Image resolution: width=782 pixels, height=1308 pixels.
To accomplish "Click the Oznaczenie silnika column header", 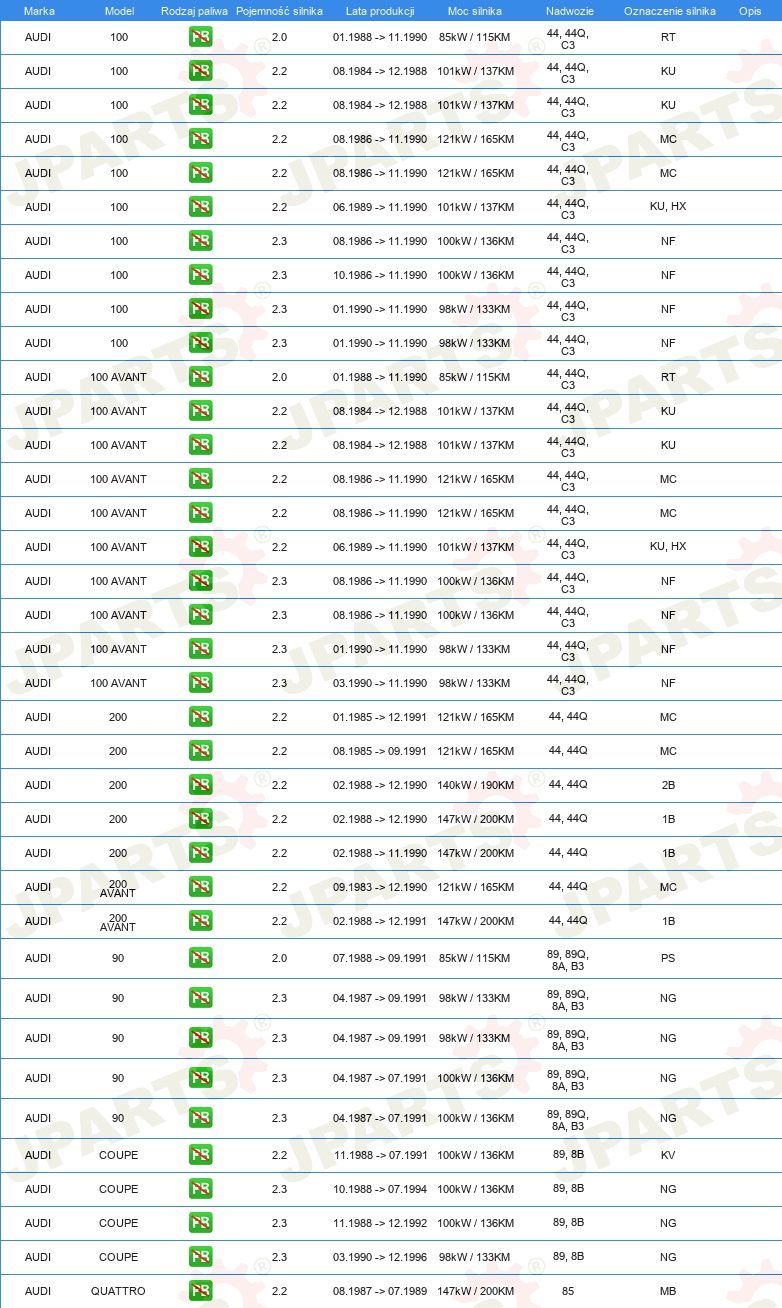I will point(669,10).
